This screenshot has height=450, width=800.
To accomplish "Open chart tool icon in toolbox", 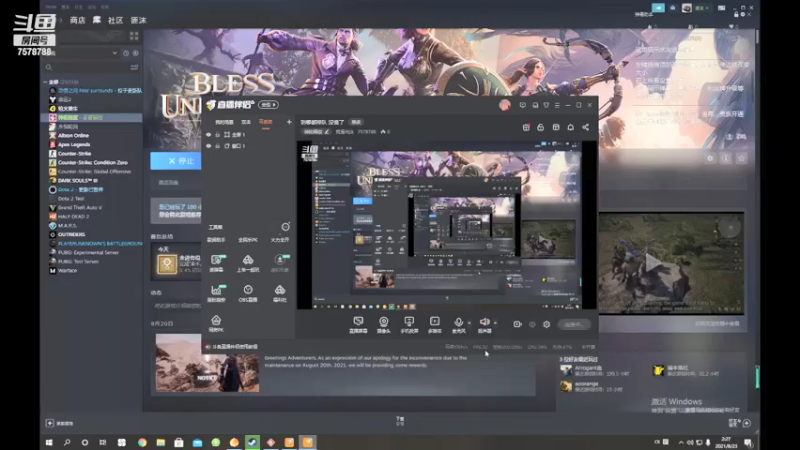I will click(216, 290).
